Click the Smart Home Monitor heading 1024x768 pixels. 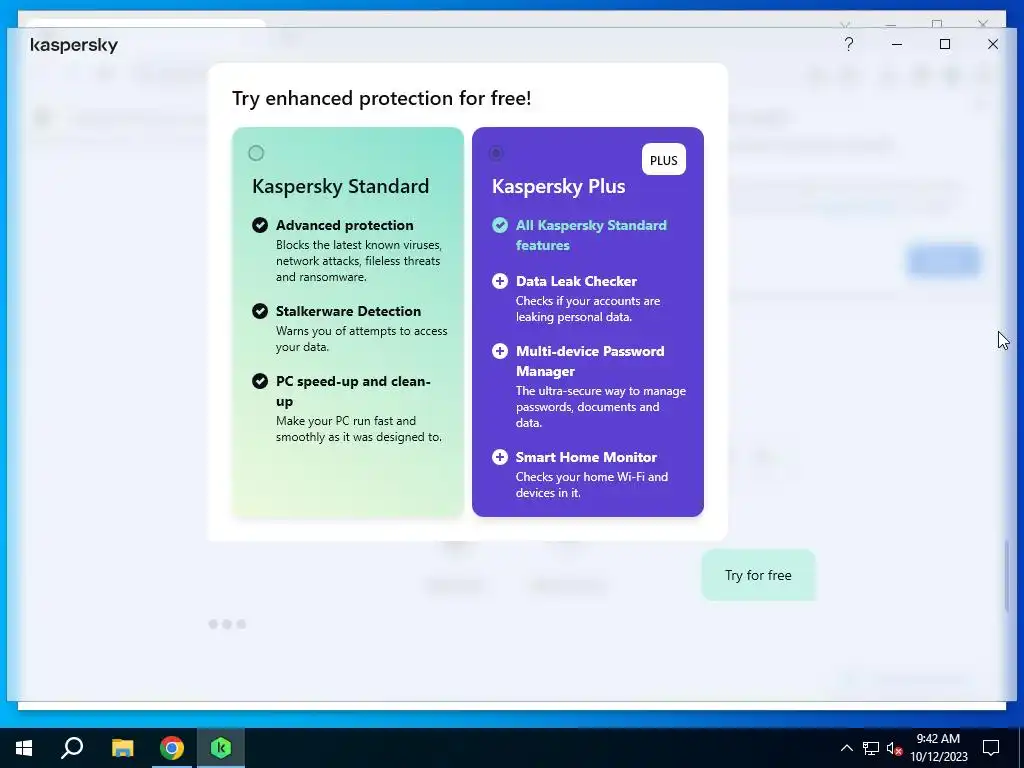586,456
